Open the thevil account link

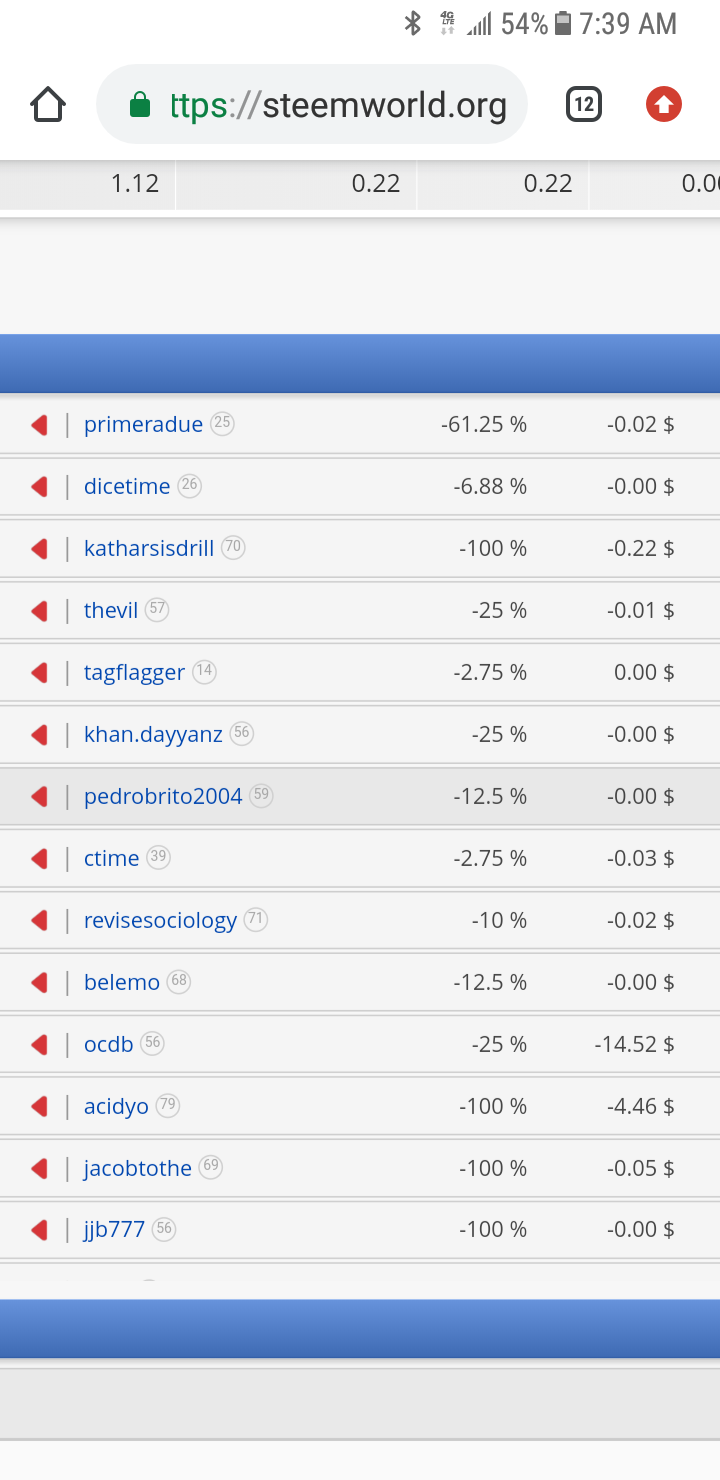click(111, 611)
